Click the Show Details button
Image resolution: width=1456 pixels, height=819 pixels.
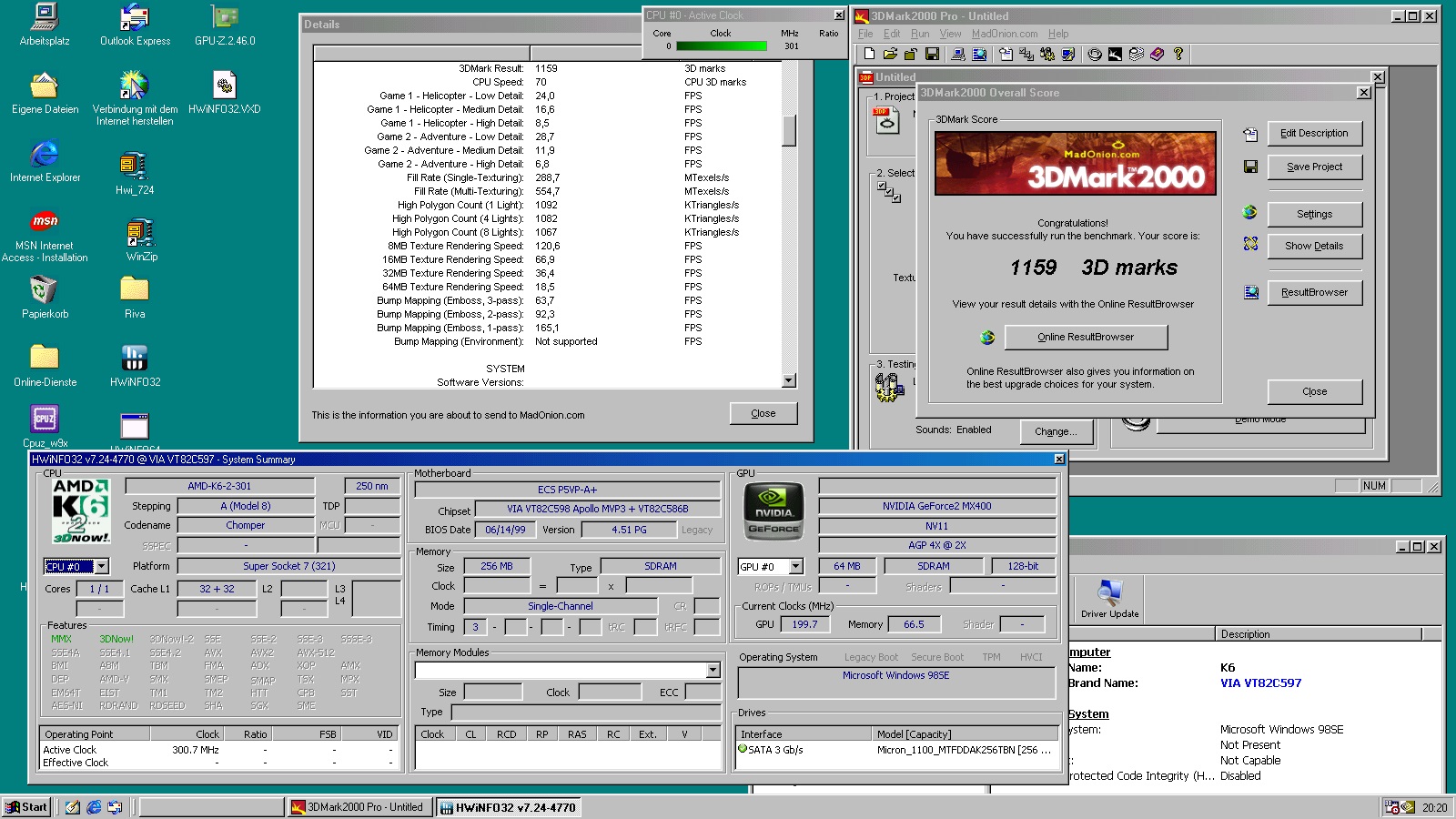coord(1315,246)
